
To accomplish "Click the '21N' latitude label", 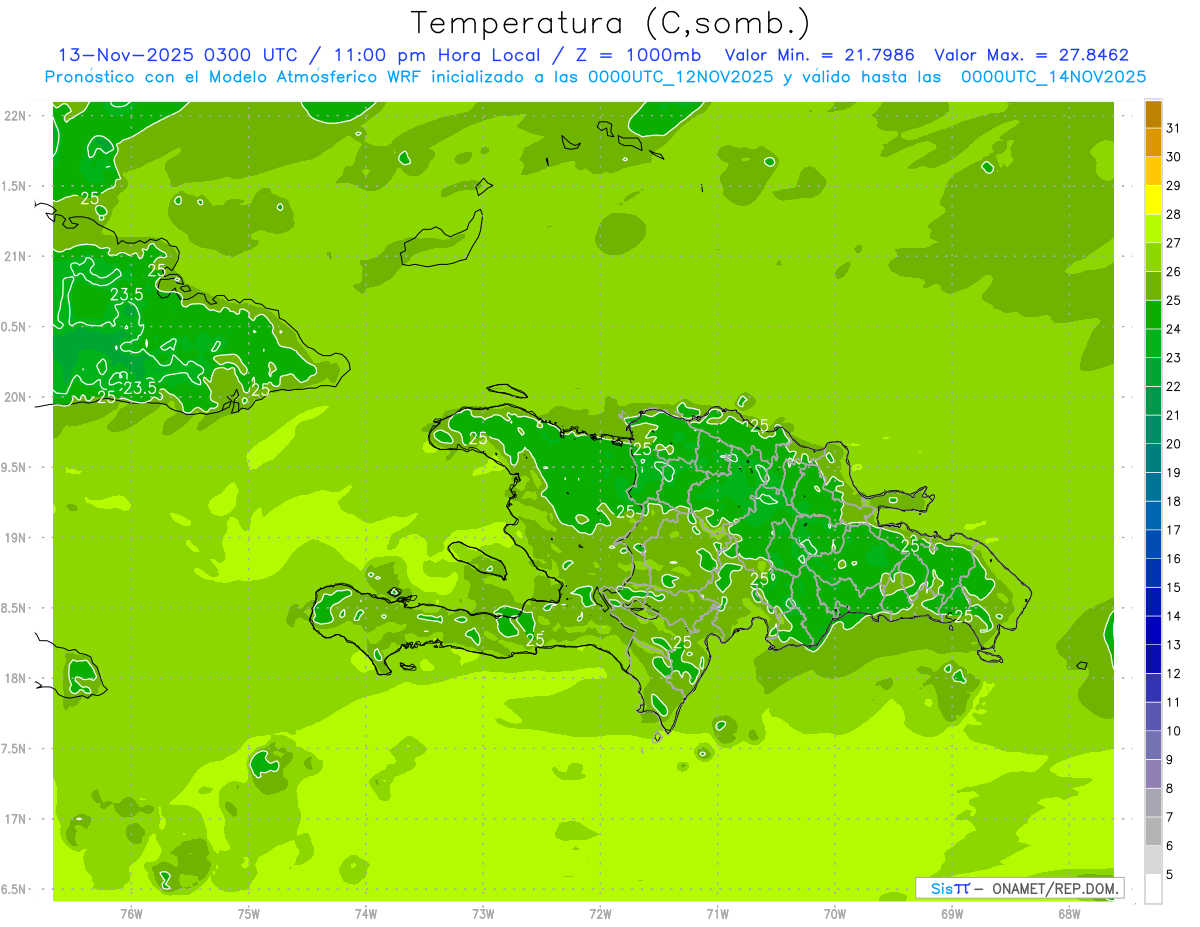I will tap(17, 256).
